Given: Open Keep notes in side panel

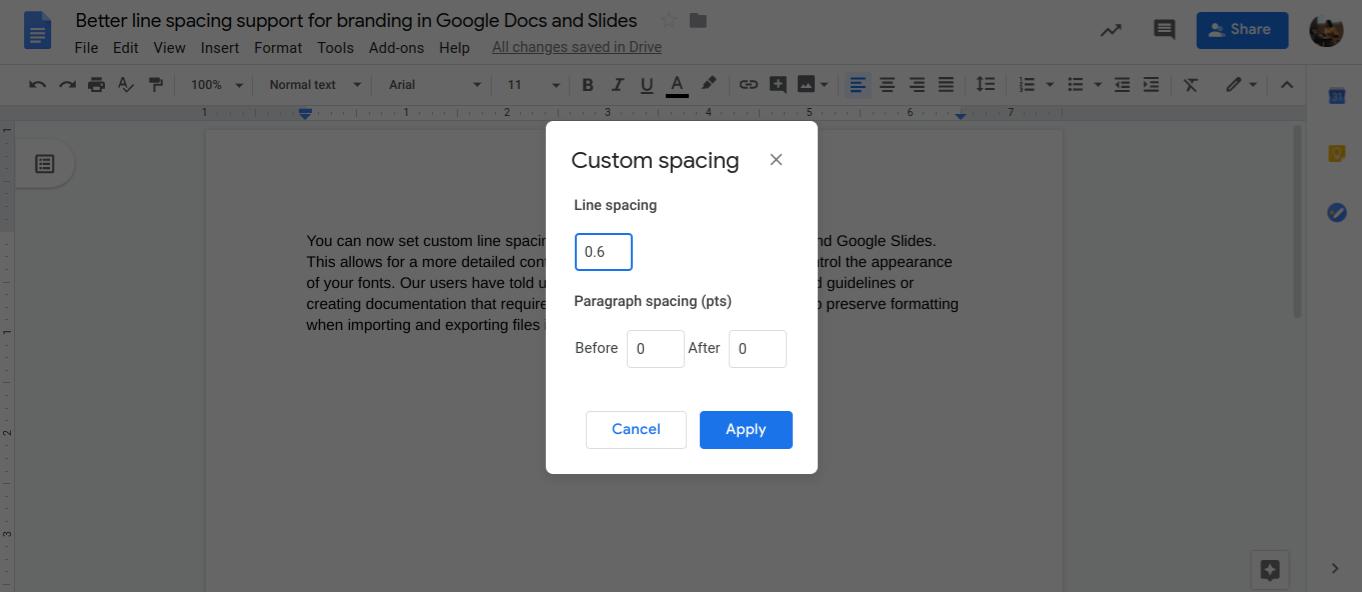Looking at the screenshot, I should [x=1337, y=154].
